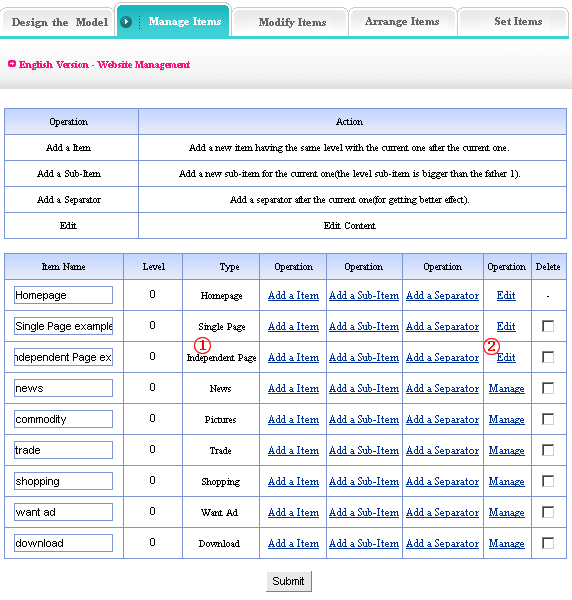
Task: Click the Pictures type cell
Action: [x=221, y=419]
